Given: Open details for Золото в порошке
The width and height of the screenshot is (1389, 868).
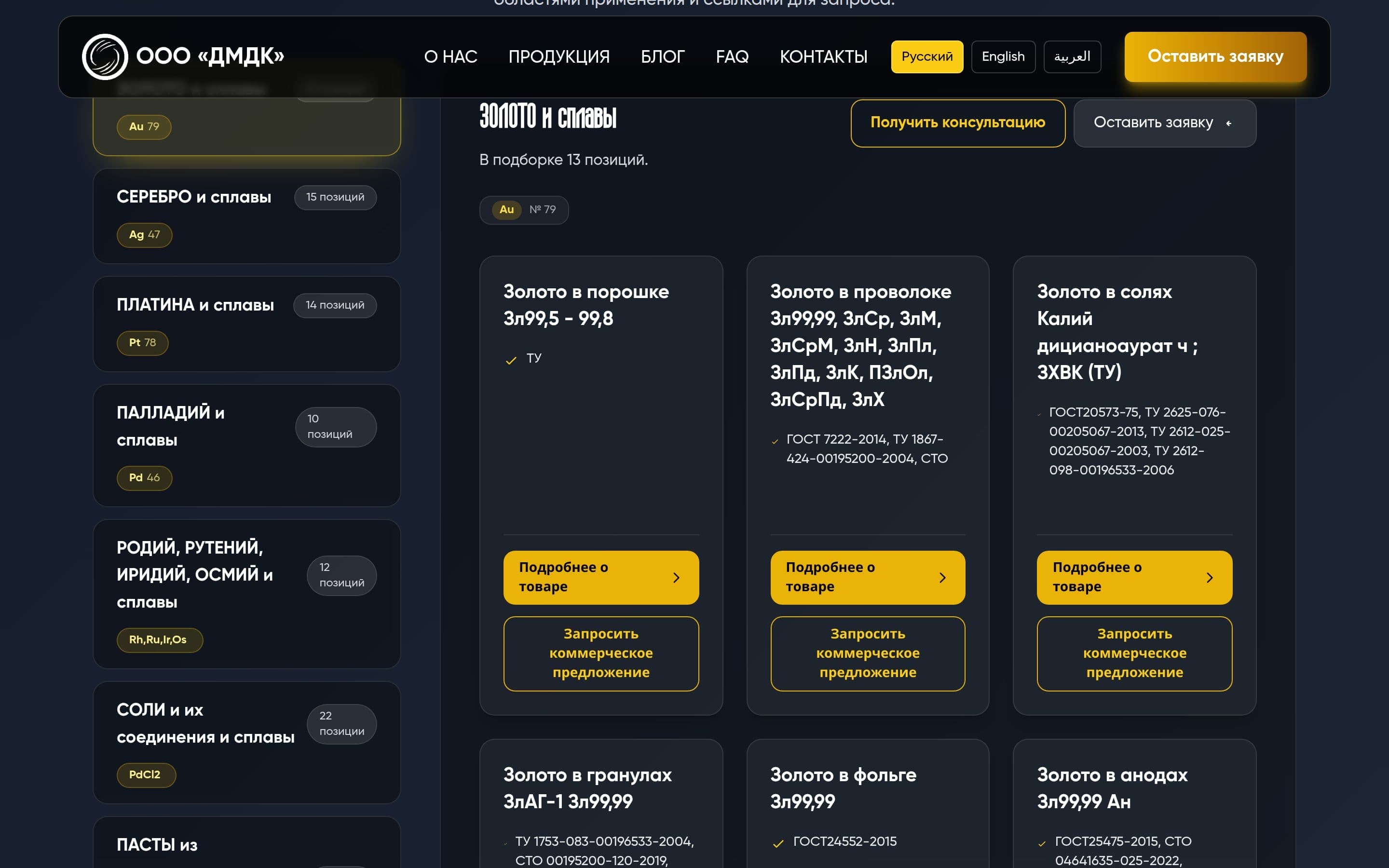Looking at the screenshot, I should [601, 577].
